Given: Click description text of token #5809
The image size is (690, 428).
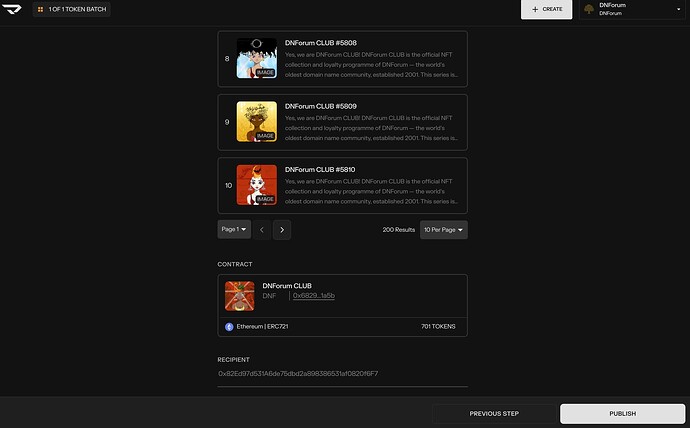Looking at the screenshot, I should [x=371, y=128].
